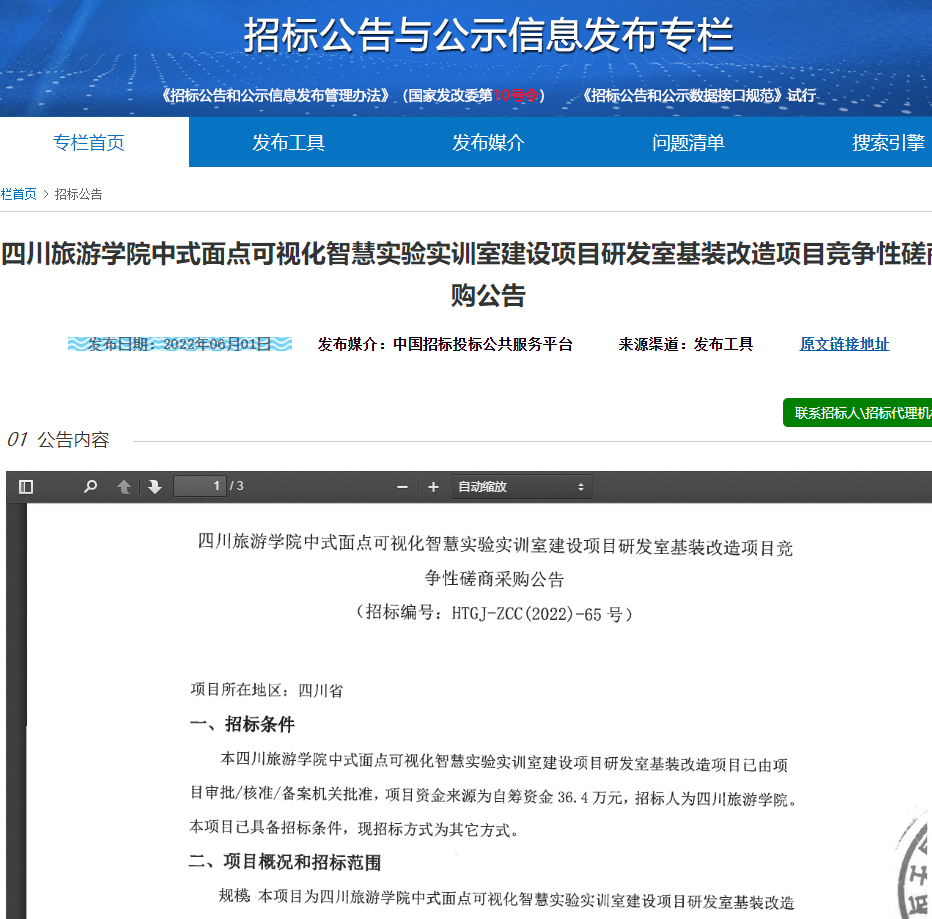
Task: Select the PDF page number field
Action: pyautogui.click(x=200, y=486)
